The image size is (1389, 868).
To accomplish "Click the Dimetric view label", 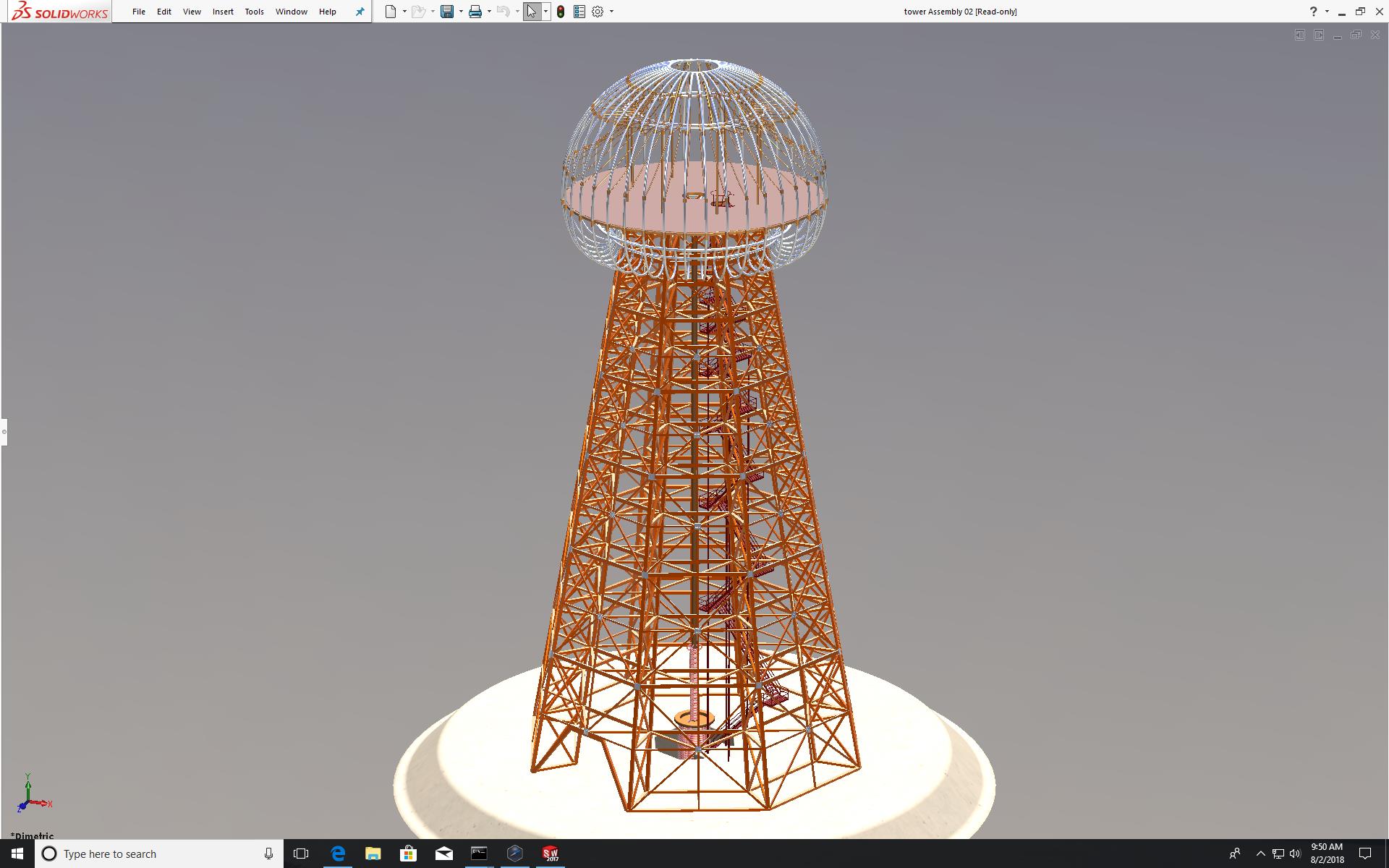I will point(33,835).
